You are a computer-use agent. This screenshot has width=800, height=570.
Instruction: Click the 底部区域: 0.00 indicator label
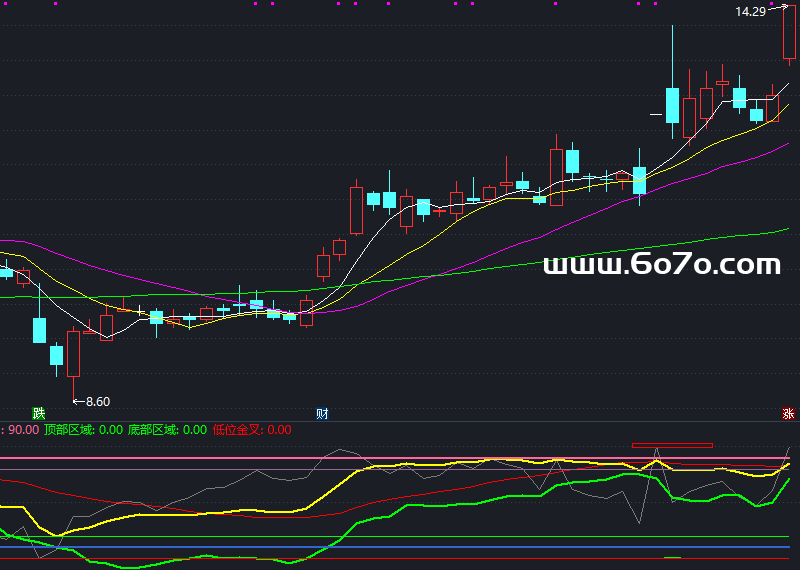click(167, 430)
